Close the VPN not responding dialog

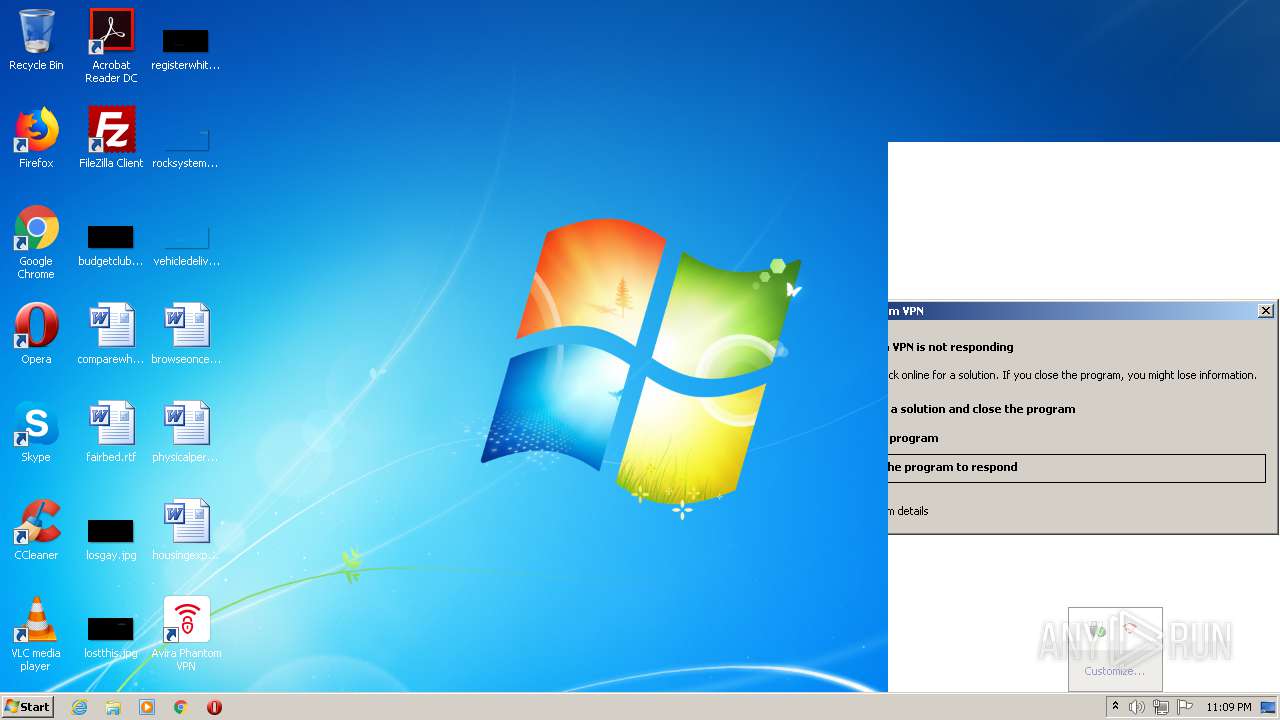coord(1266,311)
